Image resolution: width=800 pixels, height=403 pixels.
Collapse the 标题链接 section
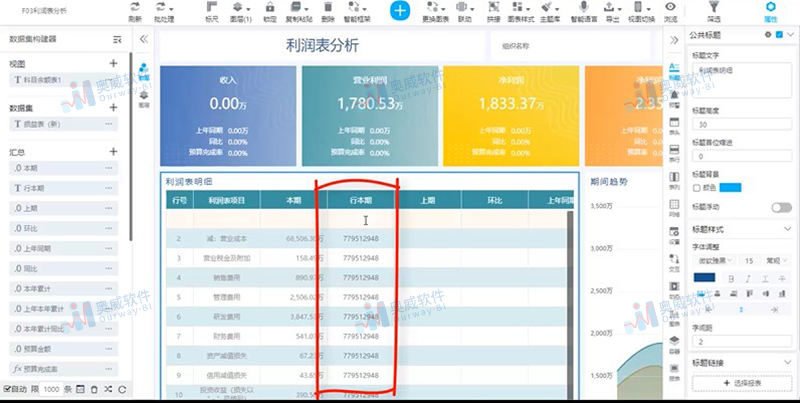click(x=788, y=363)
